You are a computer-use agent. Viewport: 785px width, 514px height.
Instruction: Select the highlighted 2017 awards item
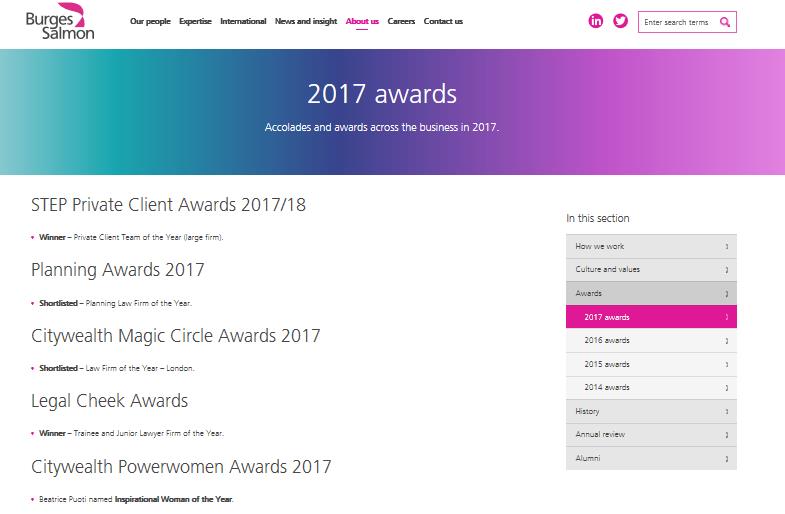651,317
